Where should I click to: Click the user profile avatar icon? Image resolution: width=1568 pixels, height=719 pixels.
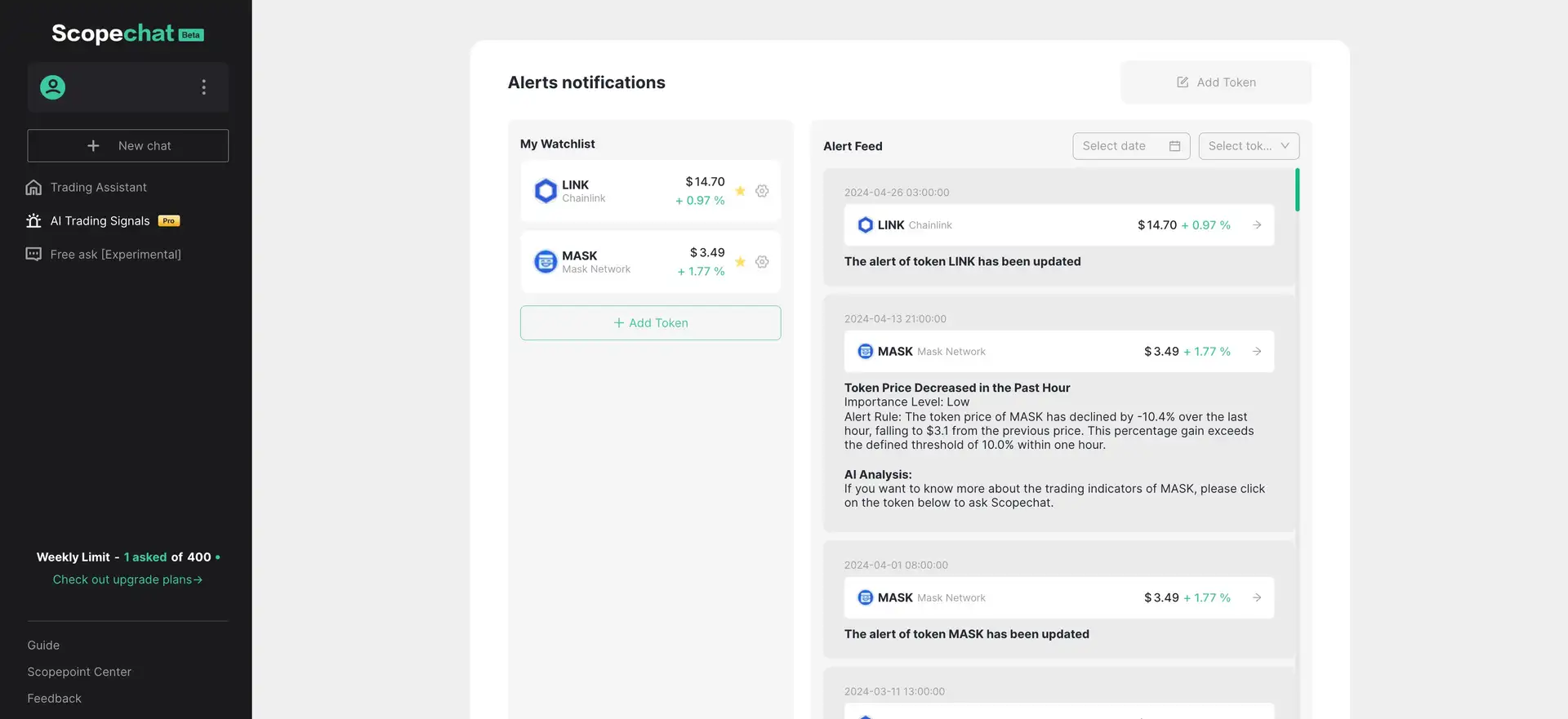click(53, 87)
